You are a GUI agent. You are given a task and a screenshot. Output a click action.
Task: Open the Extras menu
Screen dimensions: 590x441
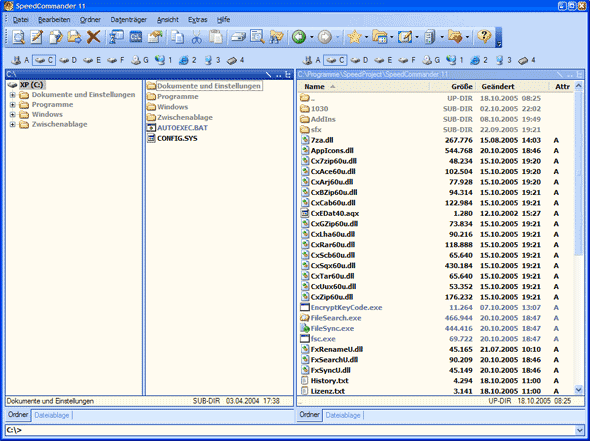(198, 20)
